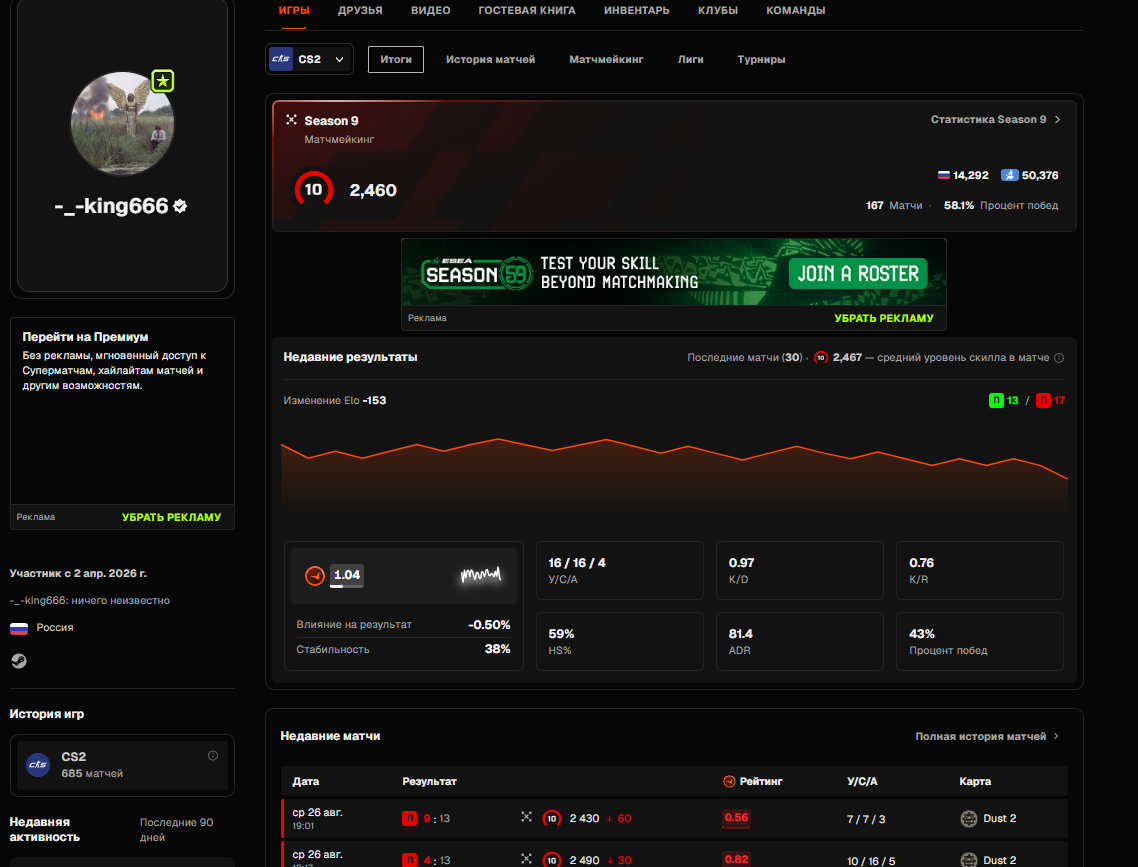Click УБРАТЬ РЕКЛАМУ under ESEA banner
Image resolution: width=1138 pixels, height=867 pixels.
[x=883, y=318]
